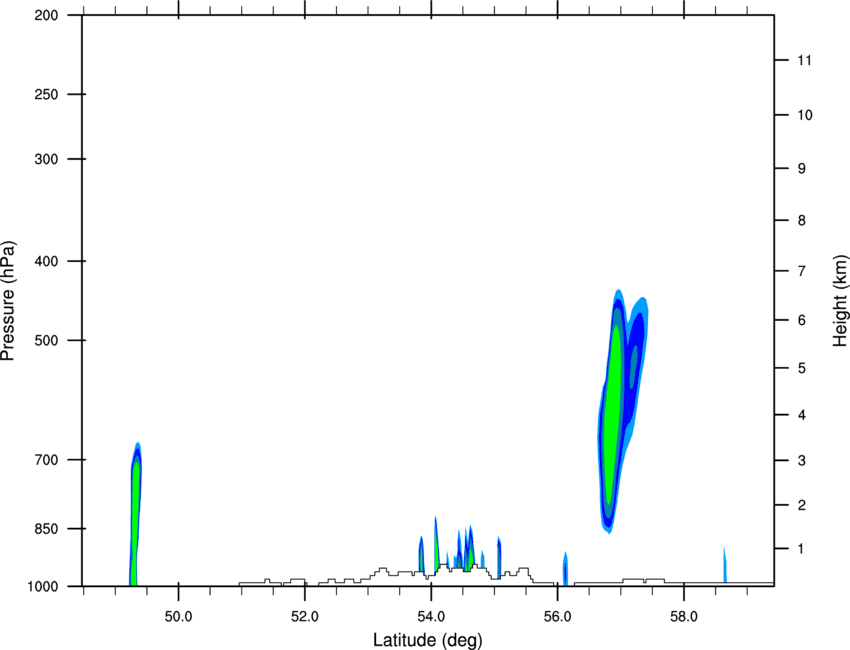Click the 58.0 latitude tick label
The width and height of the screenshot is (850, 650).
pos(684,617)
